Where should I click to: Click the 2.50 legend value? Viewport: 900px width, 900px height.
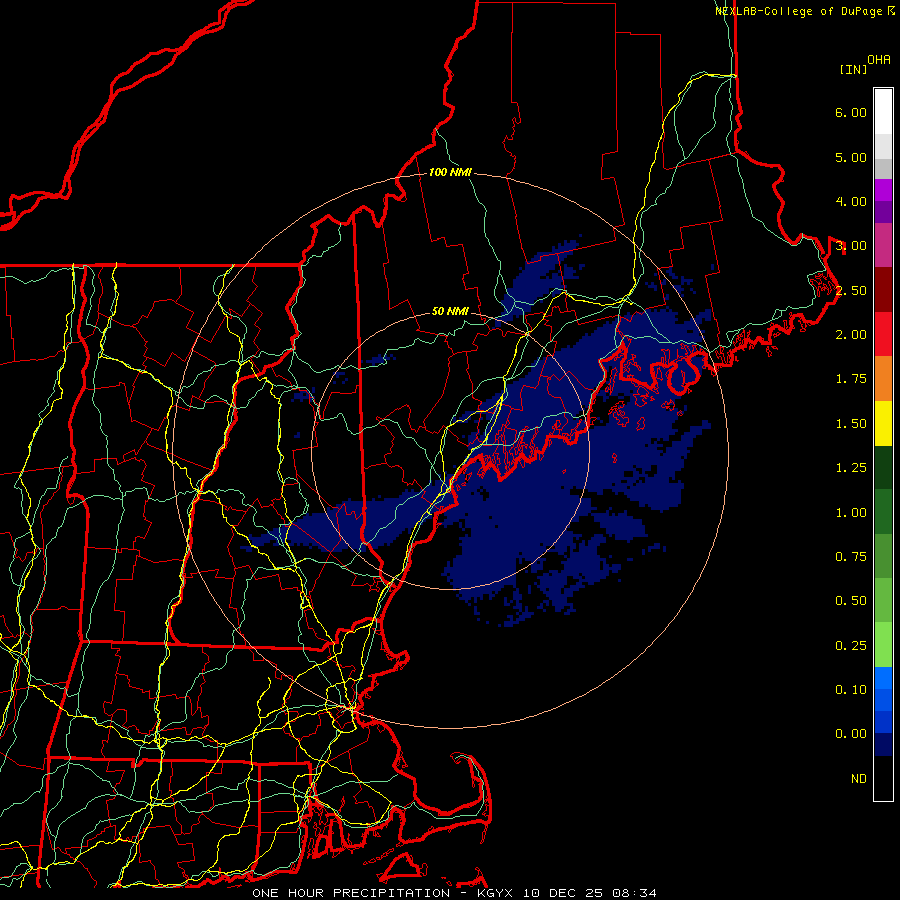[x=851, y=290]
